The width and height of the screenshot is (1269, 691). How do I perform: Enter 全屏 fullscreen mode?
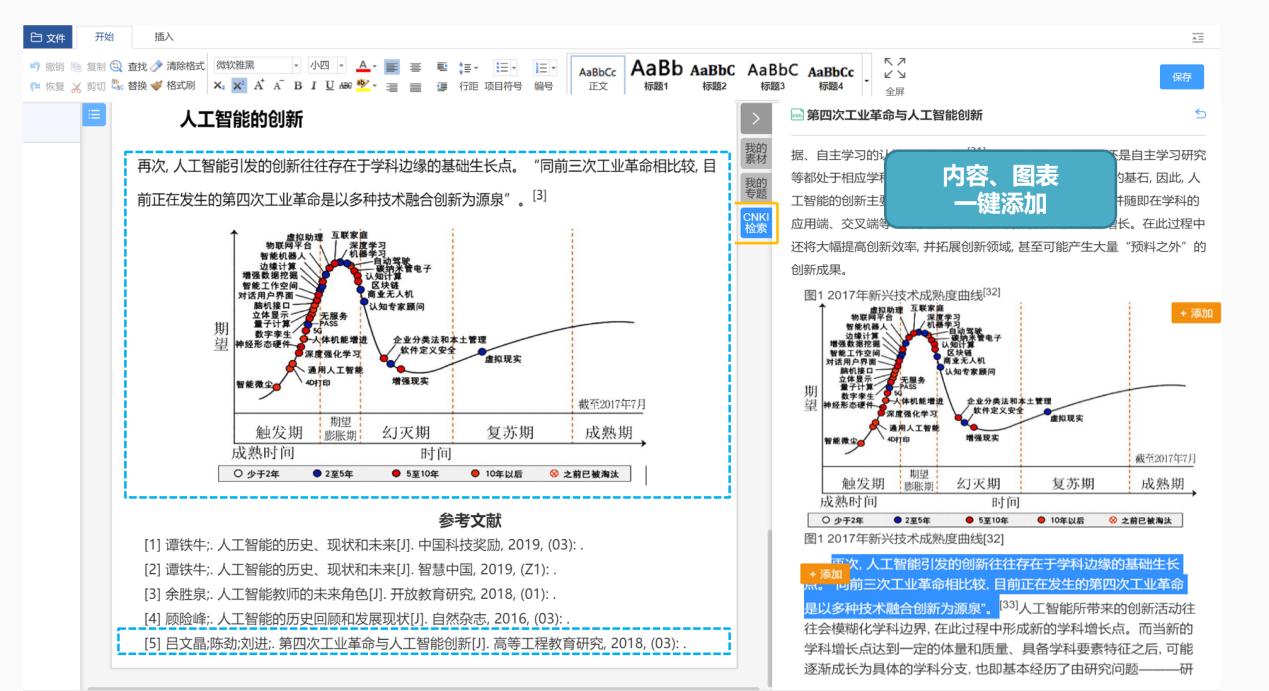pyautogui.click(x=895, y=78)
